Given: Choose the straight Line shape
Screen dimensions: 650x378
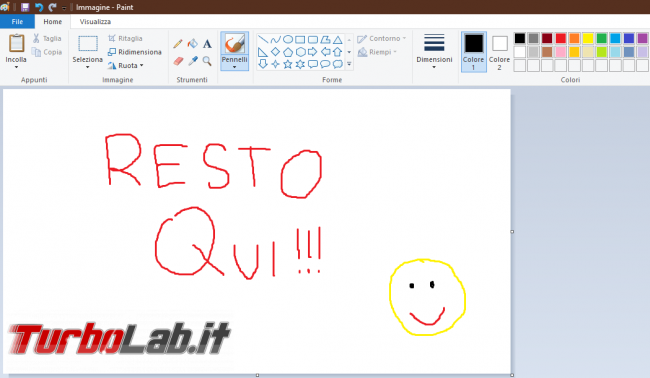Looking at the screenshot, I should point(263,40).
